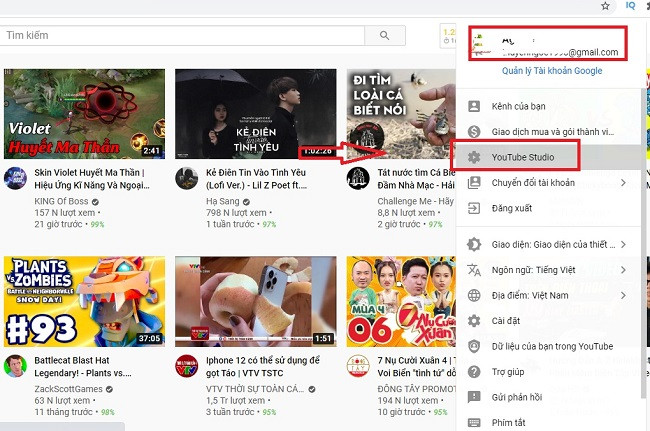
Task: Click '798 N lượt xem' view count text
Action: [x=236, y=213]
